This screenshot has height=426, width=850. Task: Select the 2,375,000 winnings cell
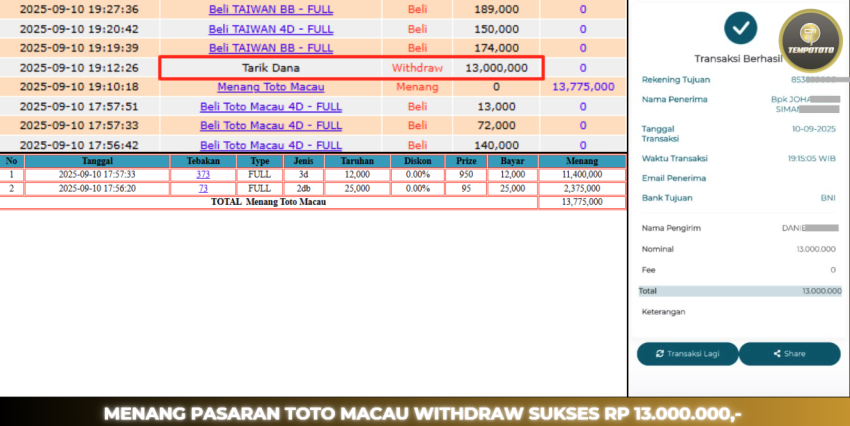click(582, 189)
